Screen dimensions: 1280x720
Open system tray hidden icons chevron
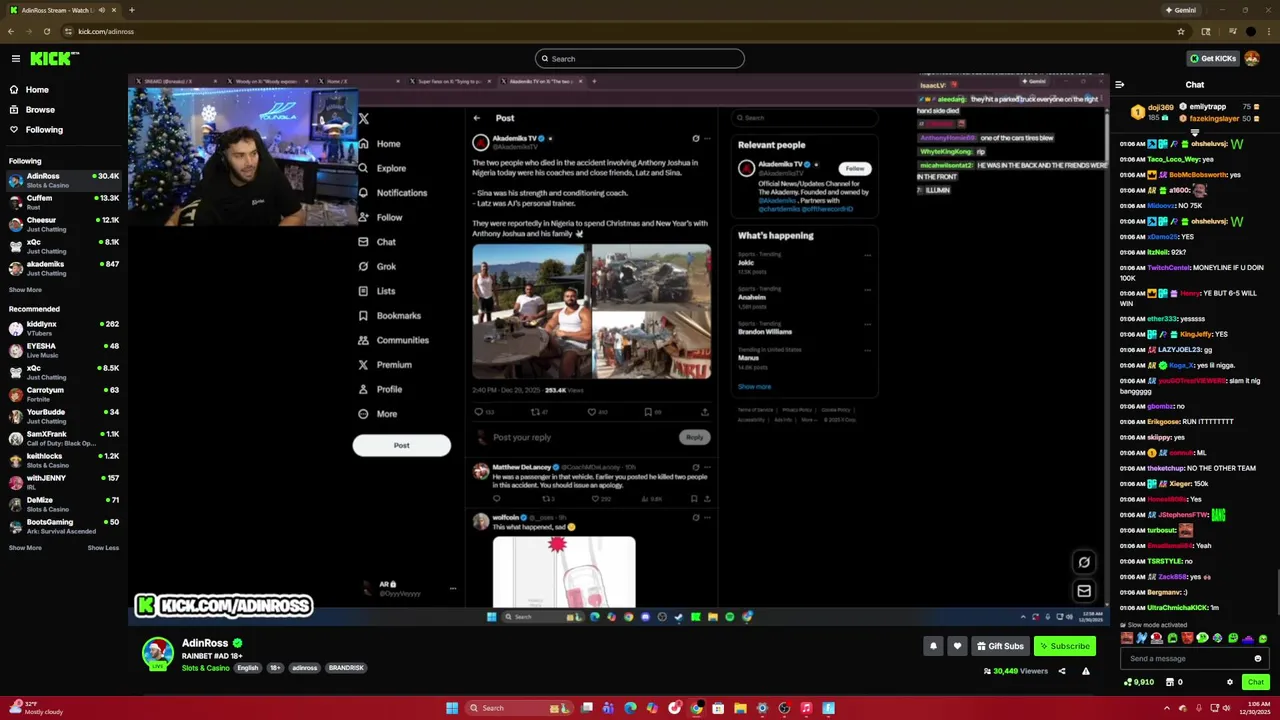coord(1166,708)
